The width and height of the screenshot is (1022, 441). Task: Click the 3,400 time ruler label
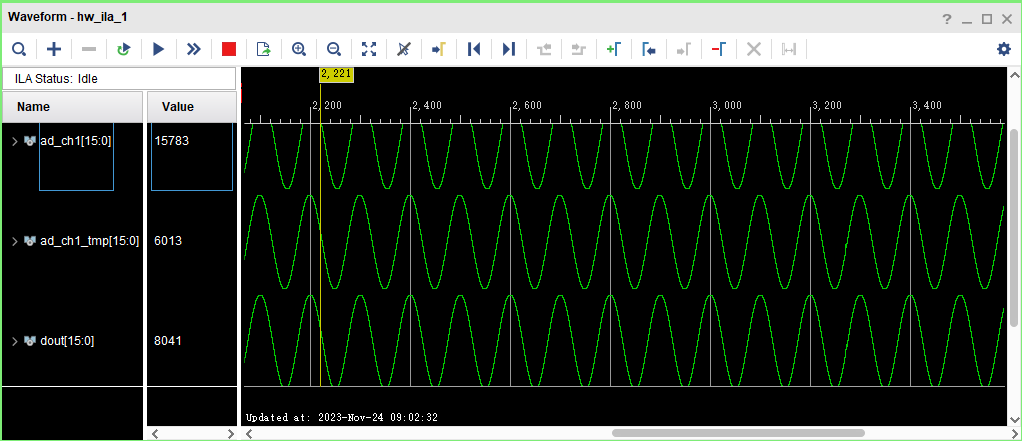pyautogui.click(x=927, y=106)
